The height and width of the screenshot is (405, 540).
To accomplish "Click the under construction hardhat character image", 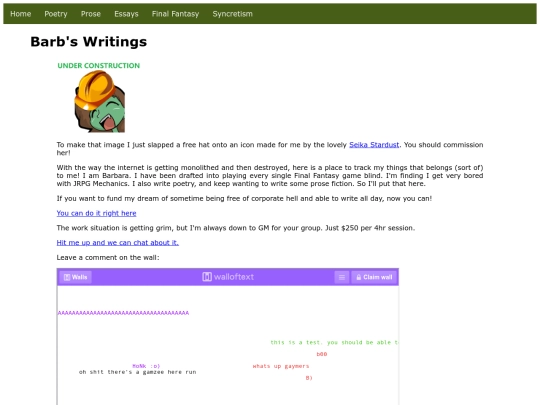I will click(x=100, y=101).
